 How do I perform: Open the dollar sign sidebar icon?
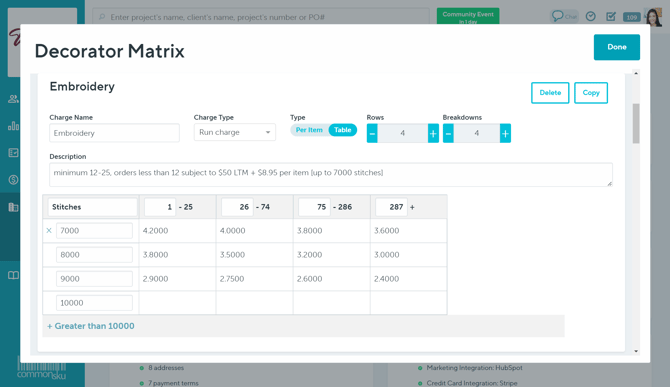[x=13, y=179]
